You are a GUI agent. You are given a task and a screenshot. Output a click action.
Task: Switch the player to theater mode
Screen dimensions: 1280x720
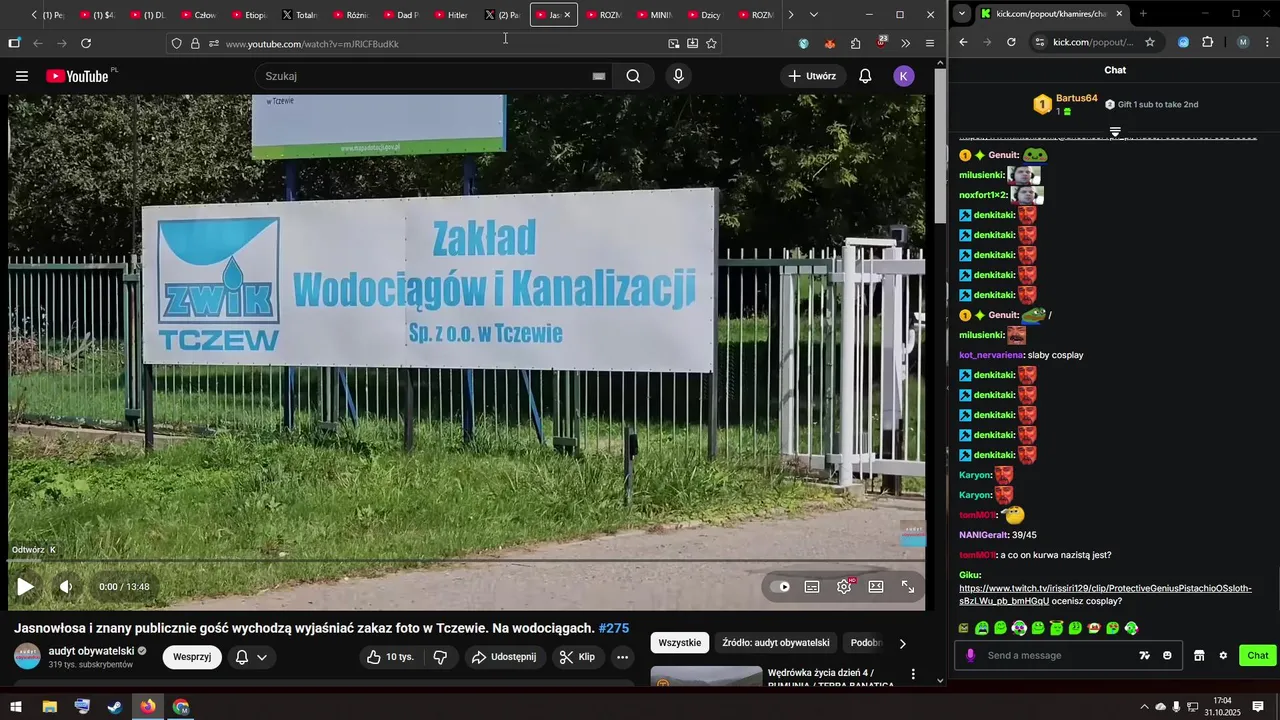876,587
